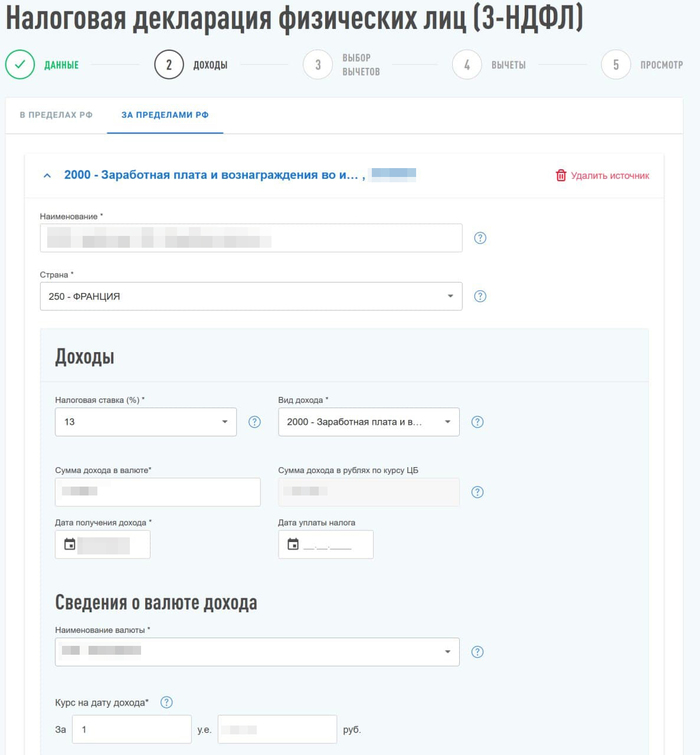Click the у.е. quantity field containing 1
700x755 pixels.
[x=132, y=729]
